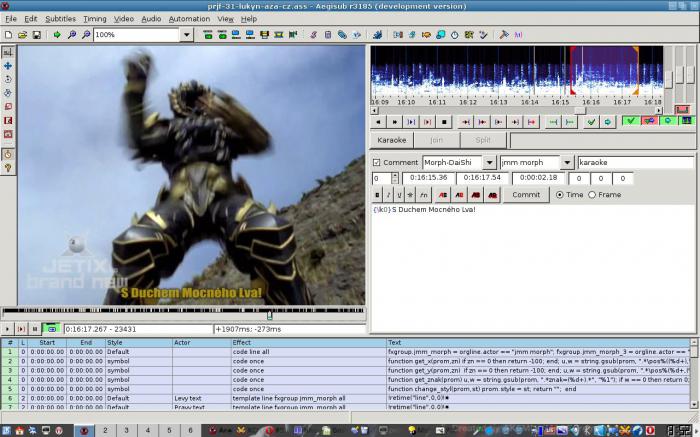Create a new subtitles file
Viewport: 700px width, 437px height.
[x=8, y=35]
